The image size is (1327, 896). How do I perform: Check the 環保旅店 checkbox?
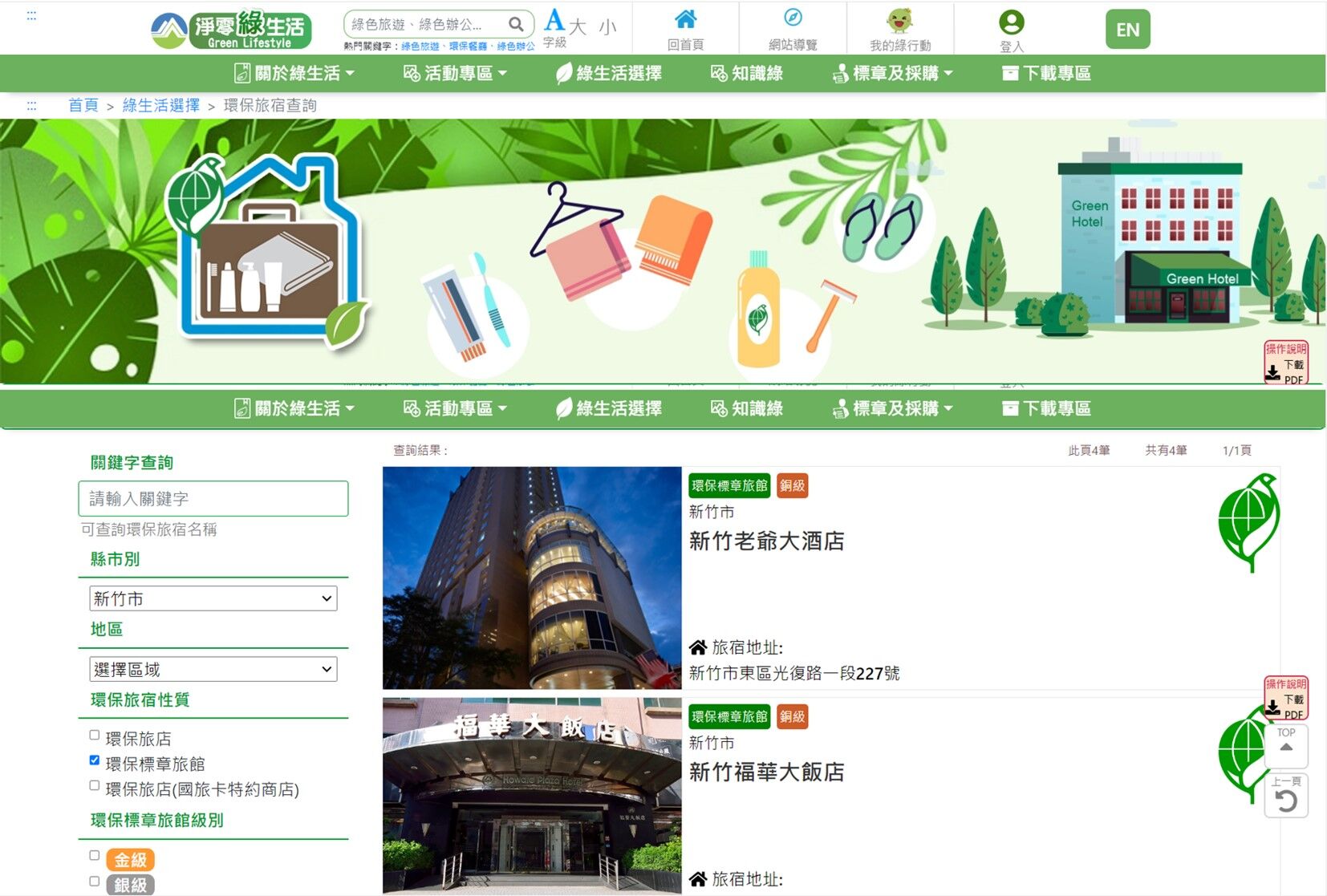pos(95,735)
